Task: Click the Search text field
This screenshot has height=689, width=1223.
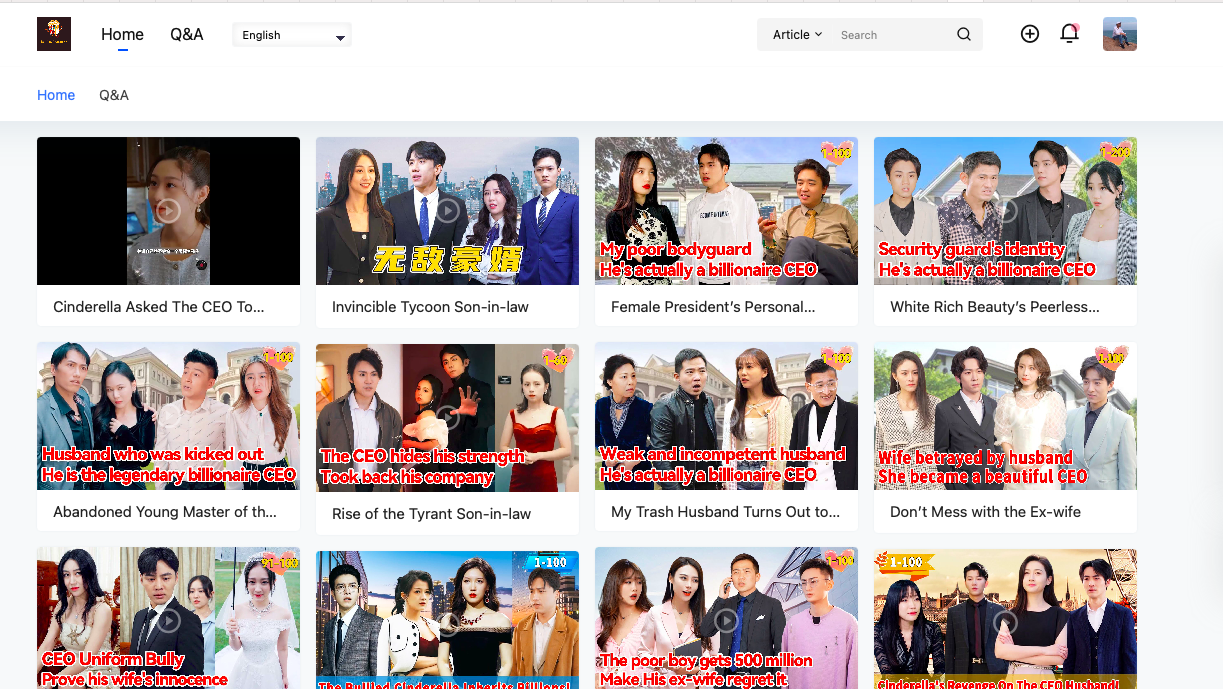Action: pyautogui.click(x=890, y=35)
